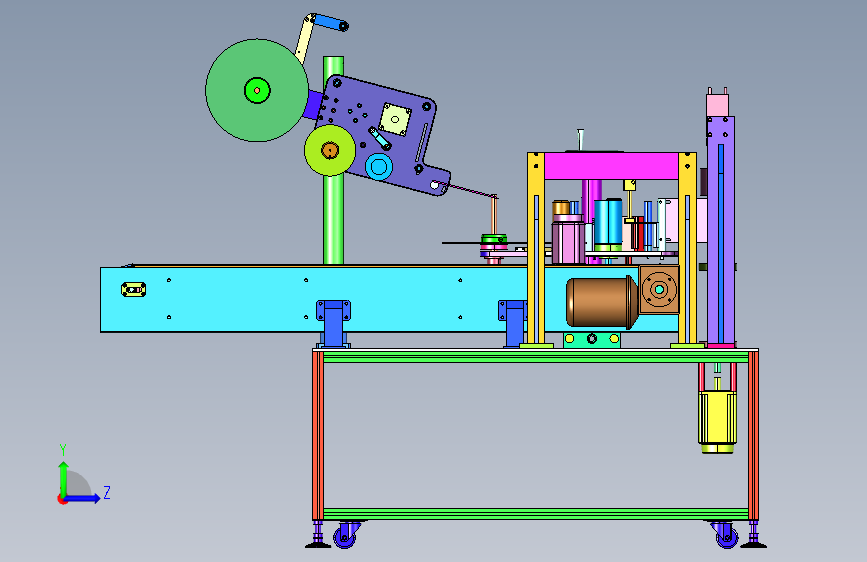Viewport: 867px width, 562px height.
Task: Select the cream square stepper mount plate
Action: click(x=395, y=119)
